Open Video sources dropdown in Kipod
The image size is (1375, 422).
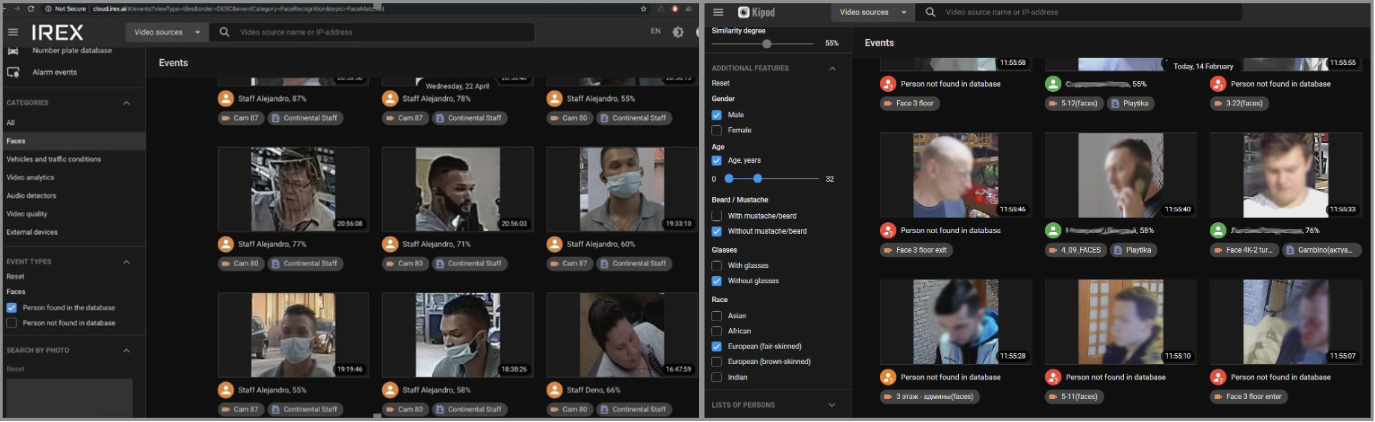[x=873, y=12]
